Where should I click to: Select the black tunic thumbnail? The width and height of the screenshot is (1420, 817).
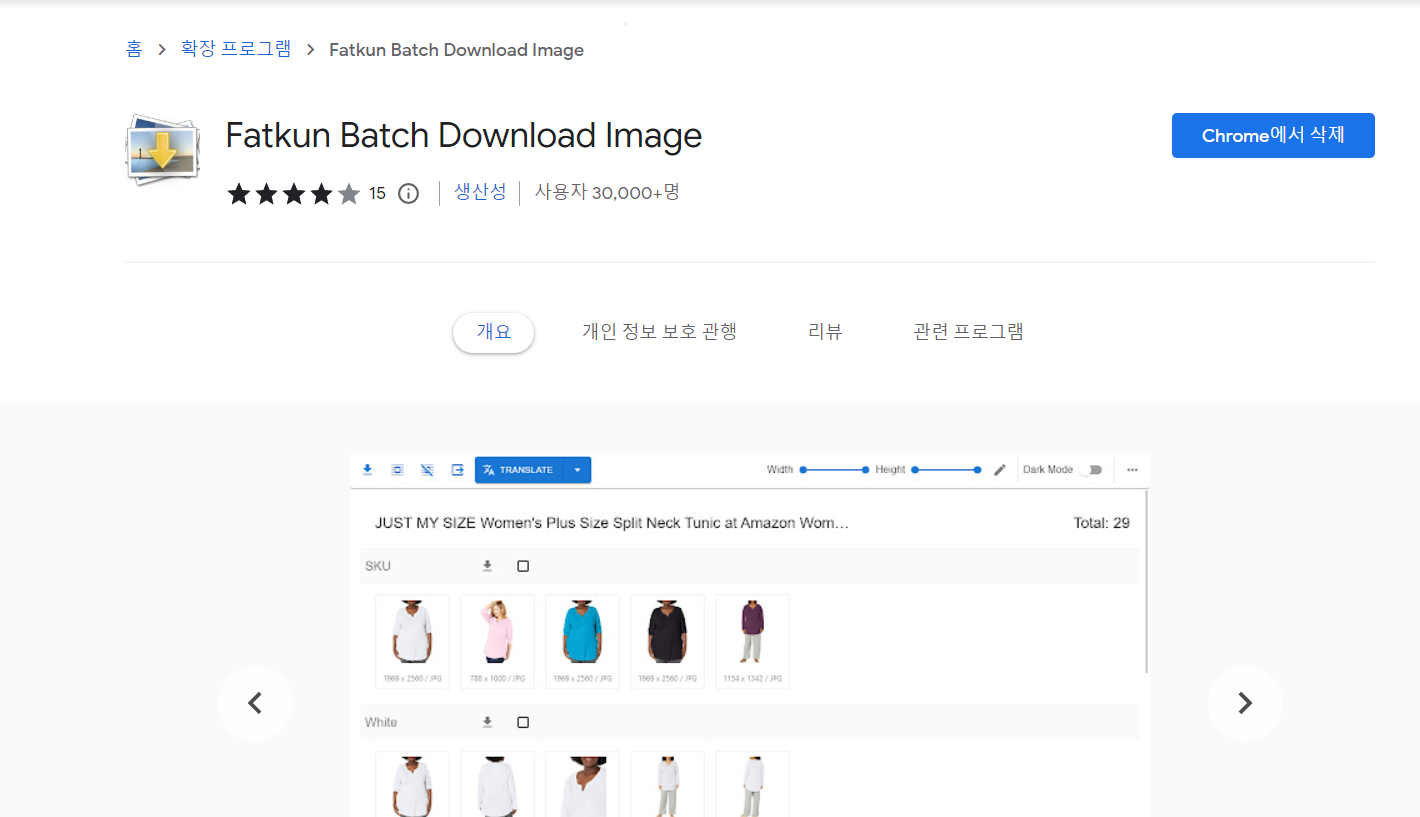tap(667, 642)
